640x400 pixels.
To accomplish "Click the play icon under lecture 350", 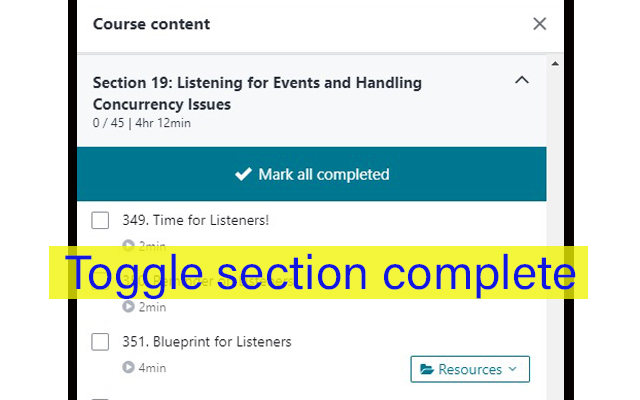I will [x=128, y=307].
